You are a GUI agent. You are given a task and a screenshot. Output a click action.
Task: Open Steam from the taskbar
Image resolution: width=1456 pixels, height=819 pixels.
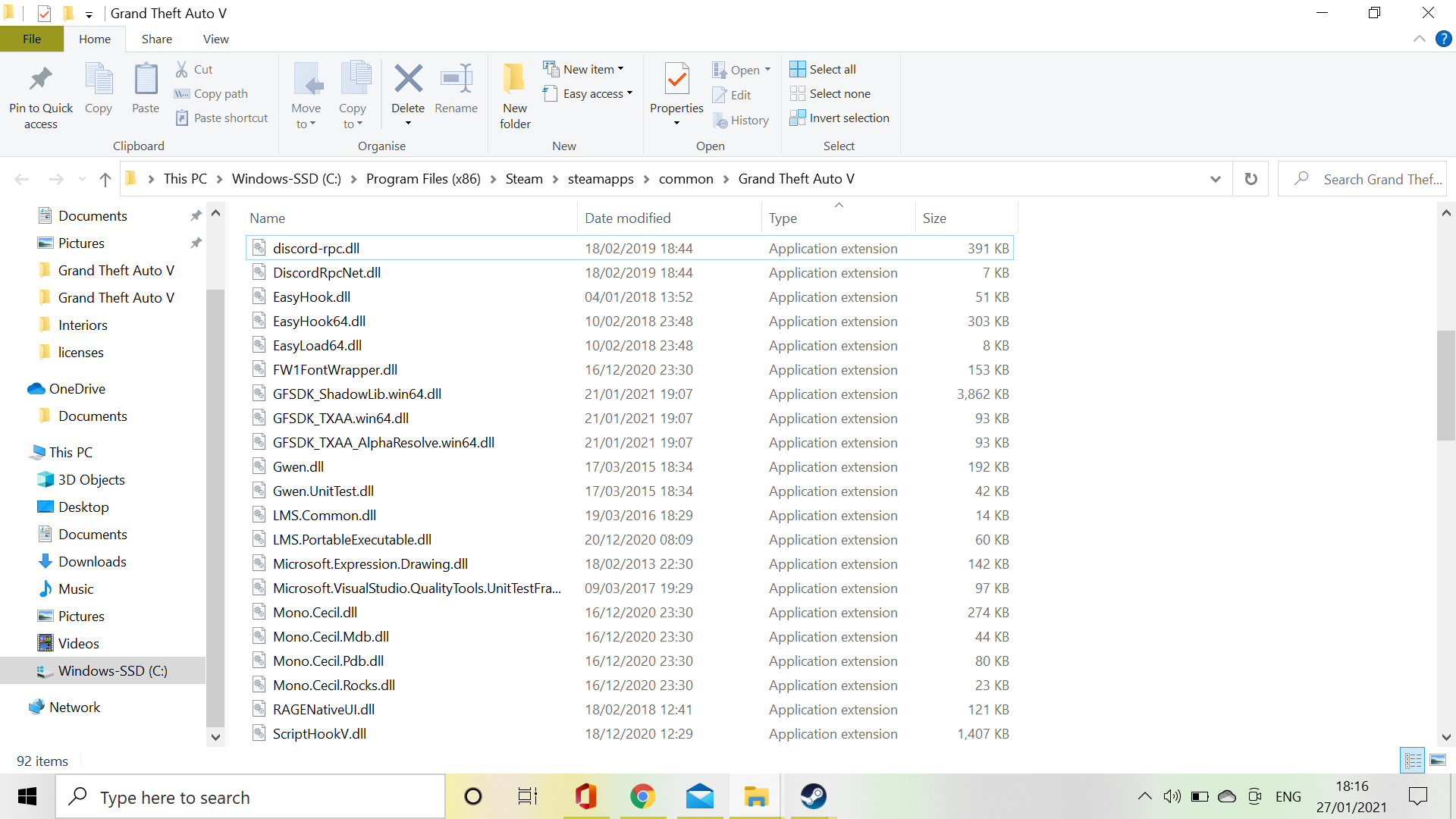click(813, 796)
